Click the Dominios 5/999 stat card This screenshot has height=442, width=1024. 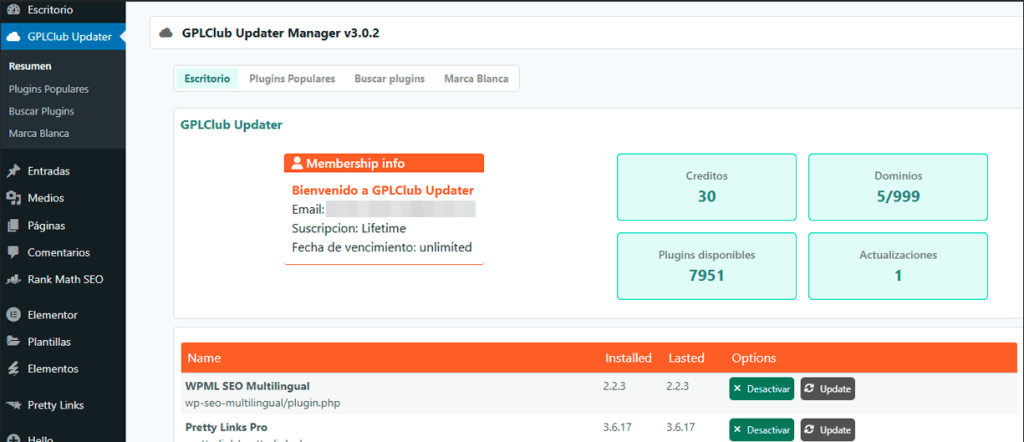tap(898, 187)
